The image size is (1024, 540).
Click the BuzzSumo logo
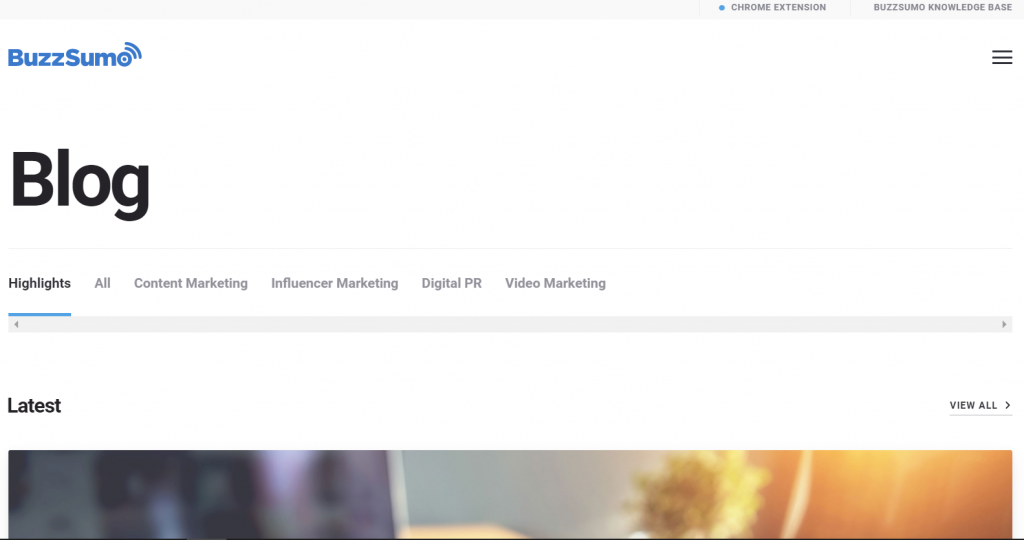(74, 55)
